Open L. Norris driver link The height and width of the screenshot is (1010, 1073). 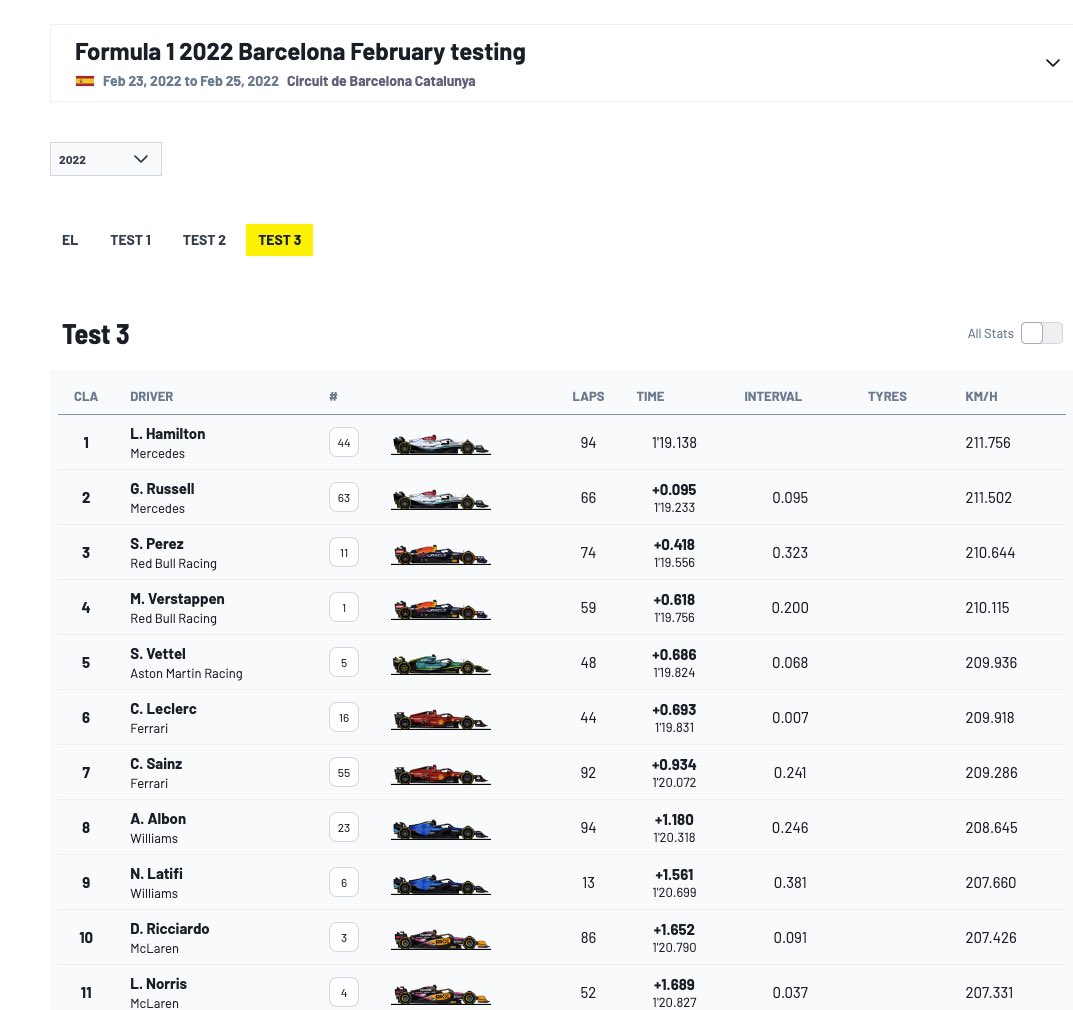click(159, 984)
